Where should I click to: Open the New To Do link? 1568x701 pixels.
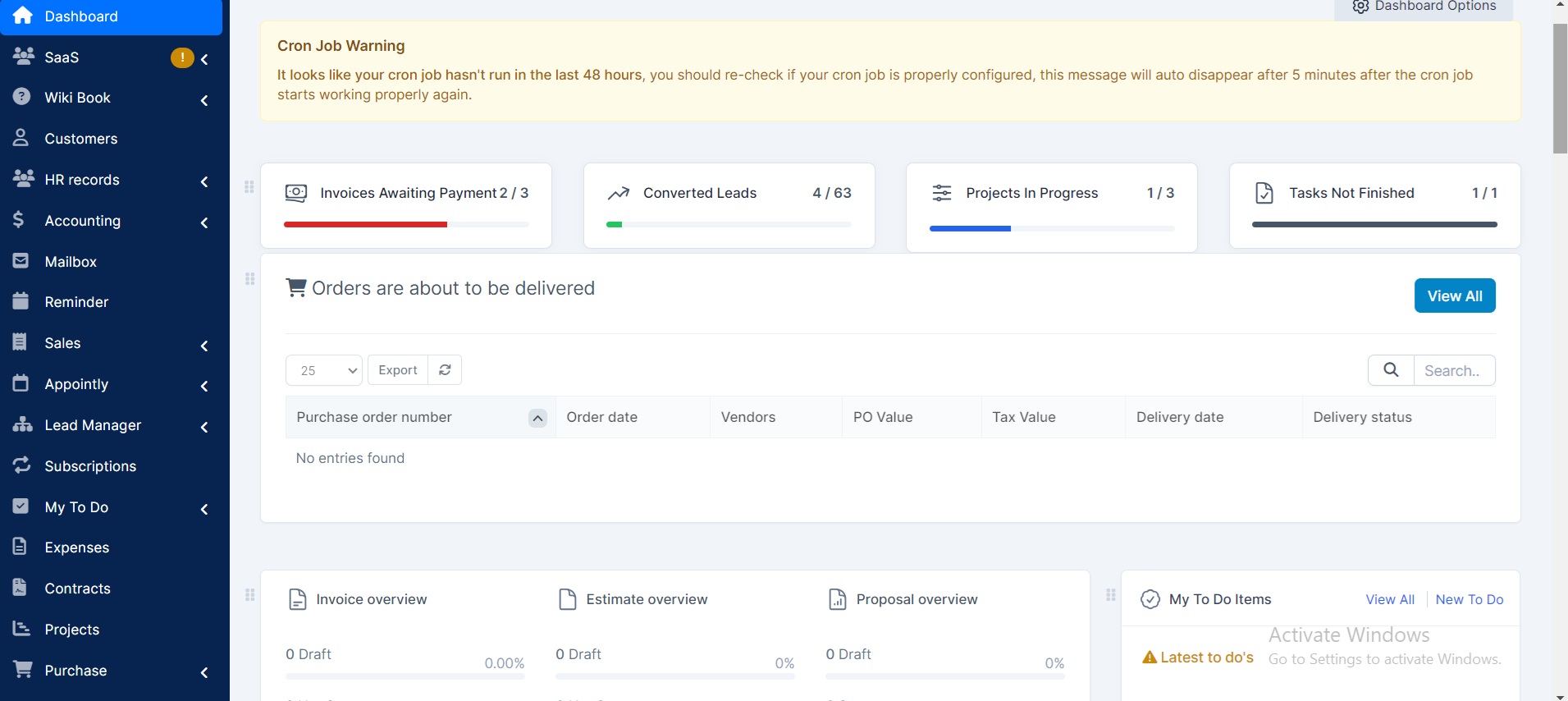tap(1469, 599)
